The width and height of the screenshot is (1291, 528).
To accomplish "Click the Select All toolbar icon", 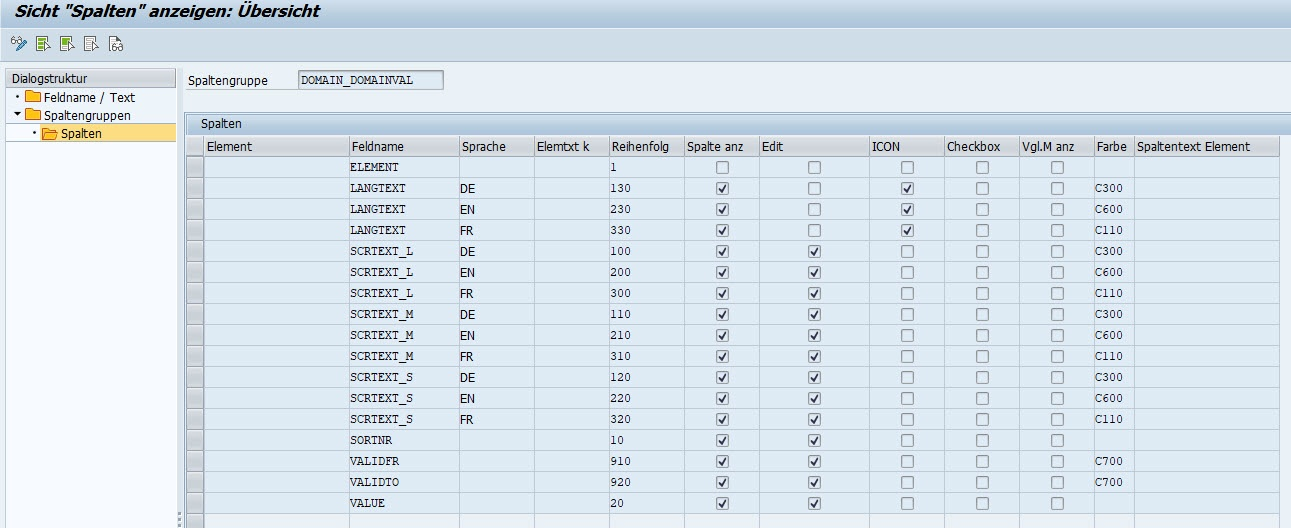I will coord(43,44).
